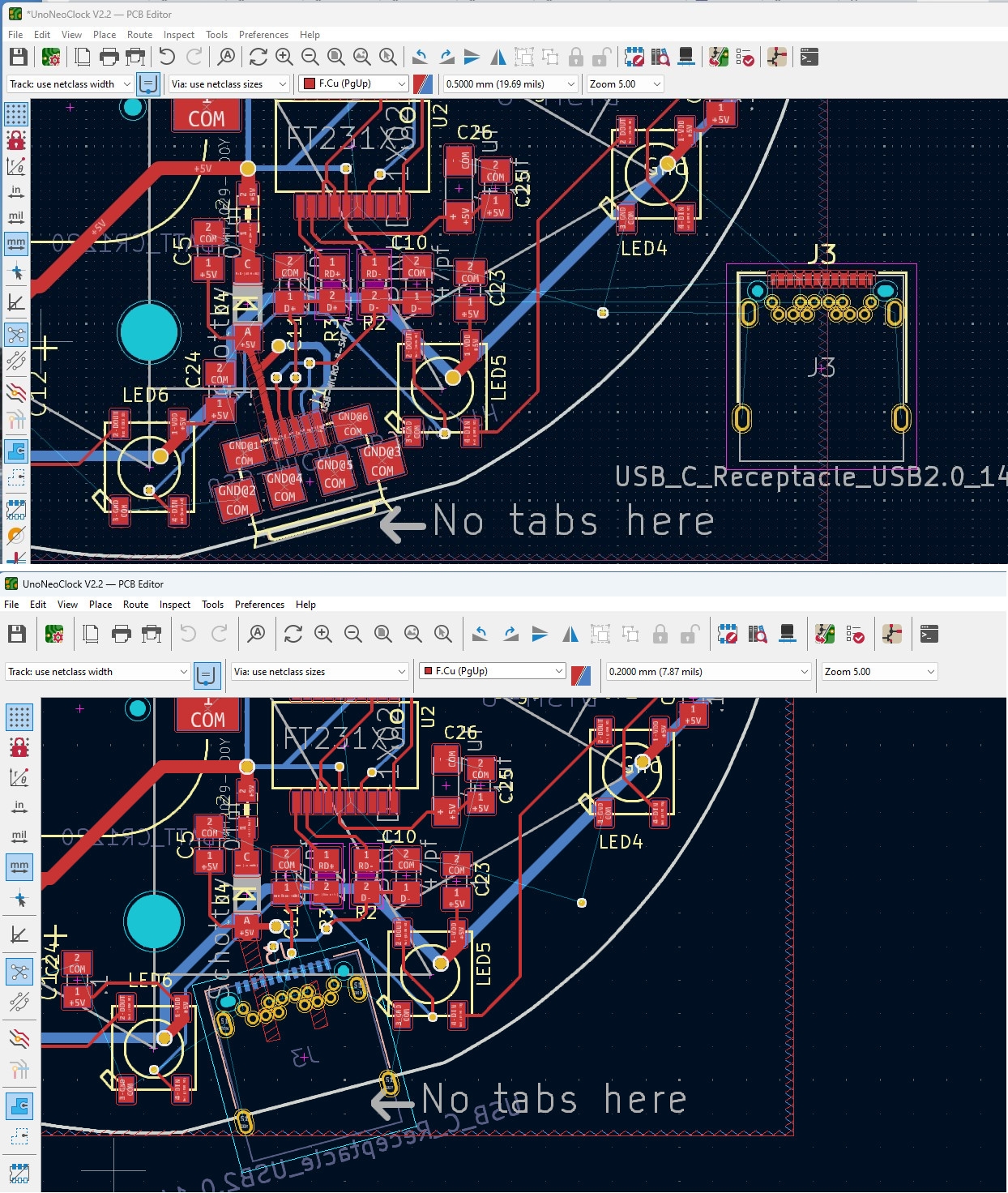Switch measurement units to inches

coord(16,191)
